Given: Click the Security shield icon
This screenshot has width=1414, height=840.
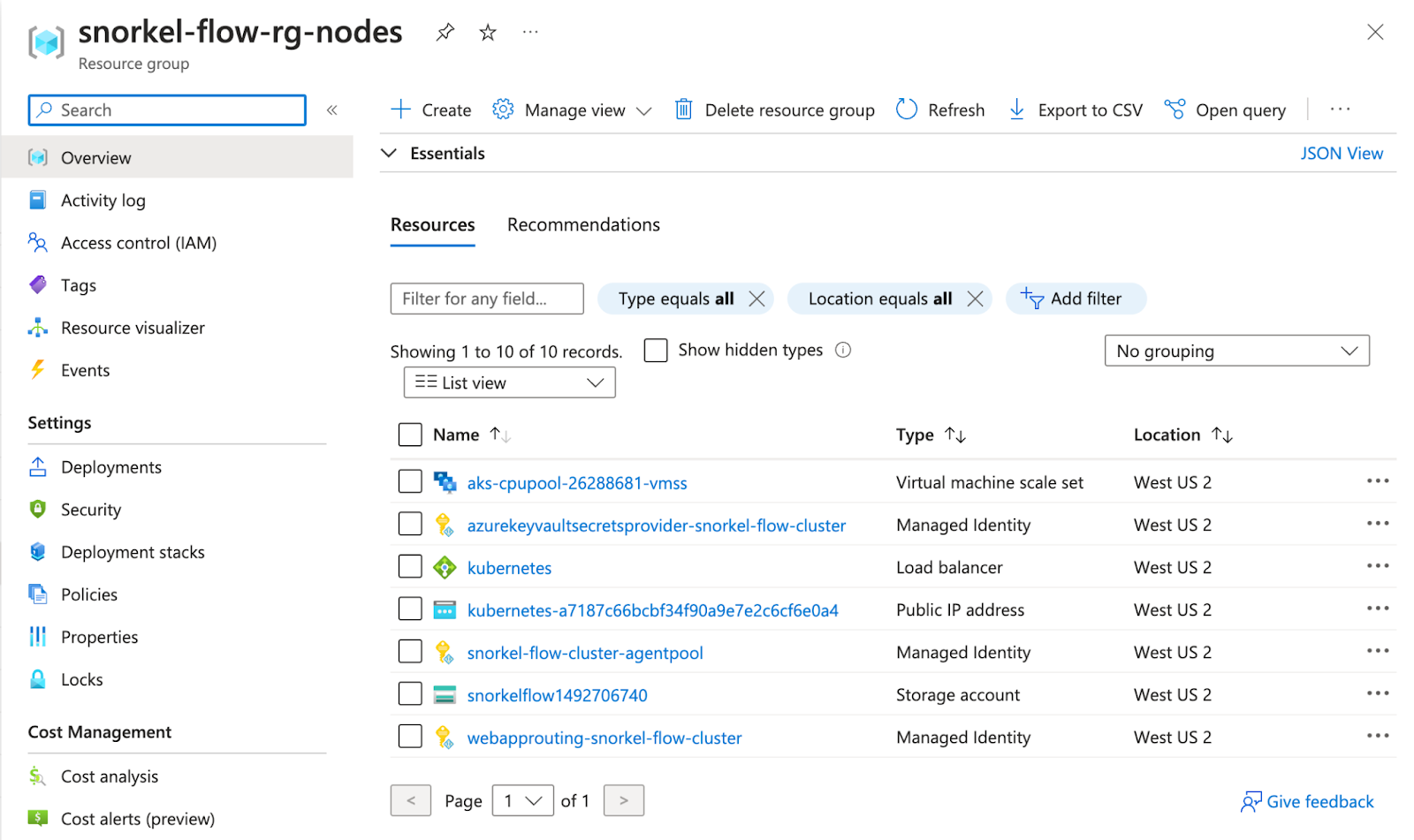Looking at the screenshot, I should point(38,510).
